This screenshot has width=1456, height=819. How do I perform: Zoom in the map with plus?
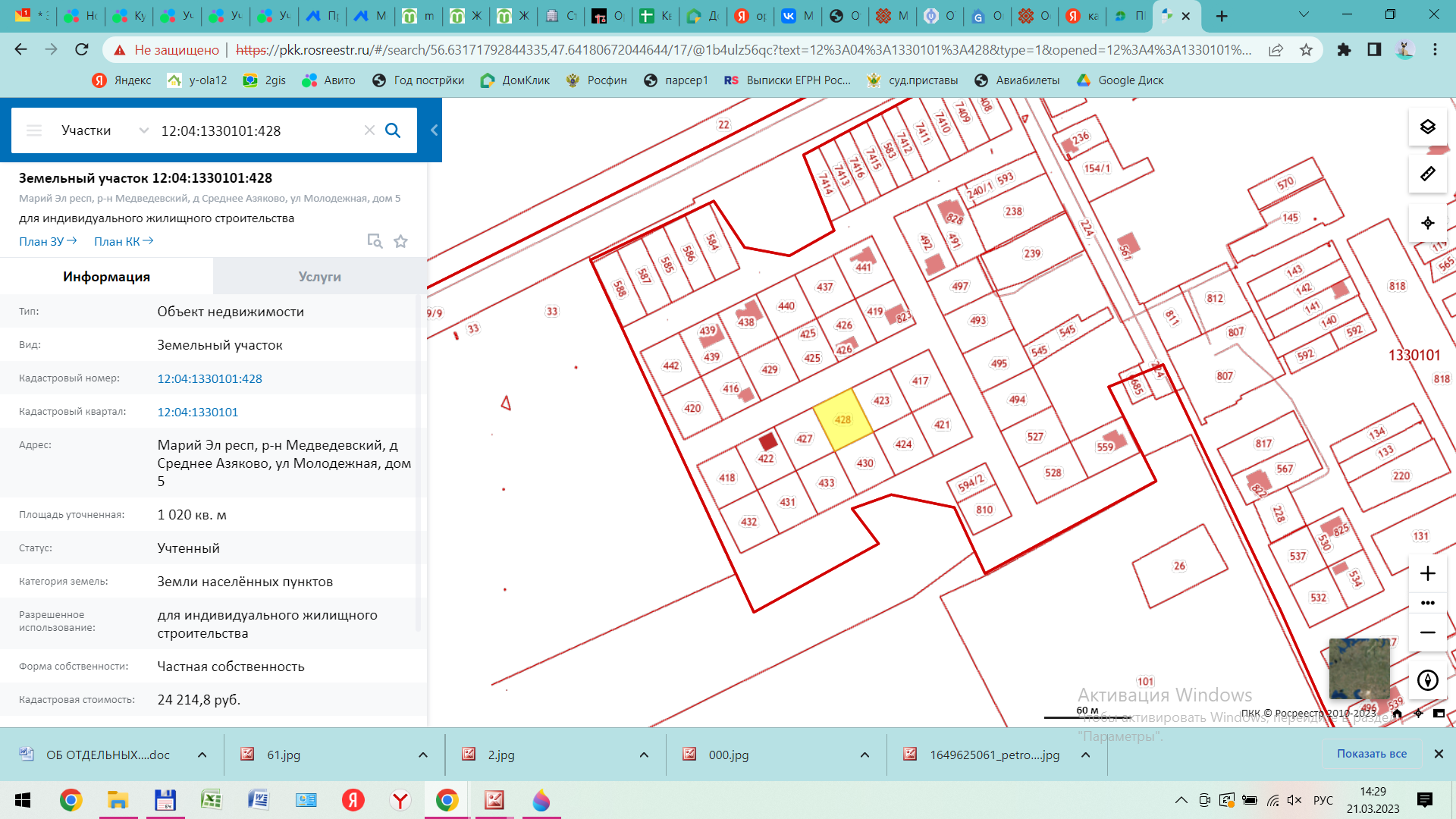tap(1427, 573)
